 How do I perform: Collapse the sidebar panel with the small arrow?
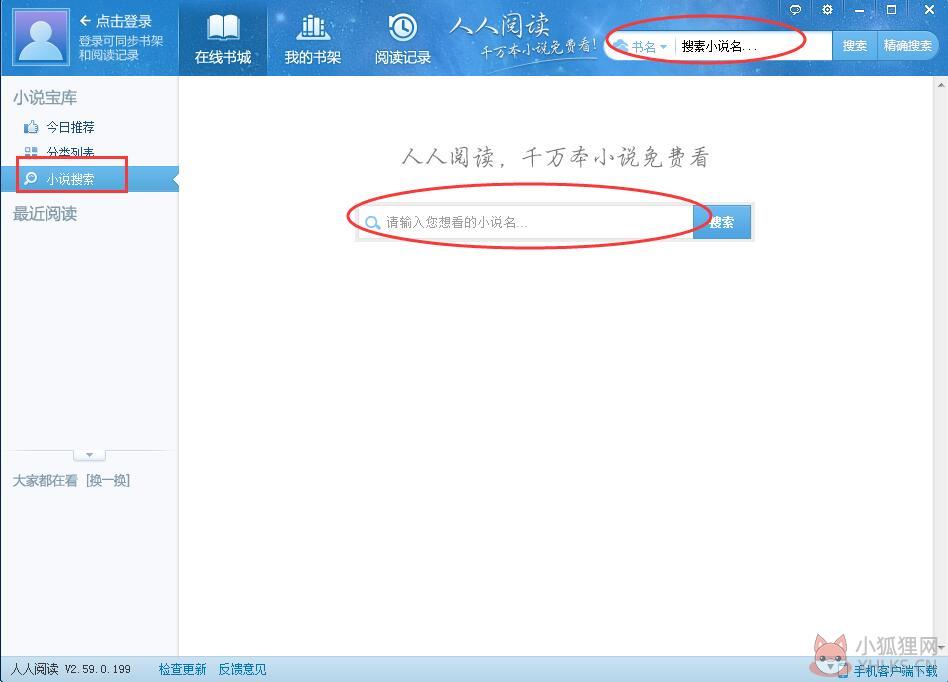[x=89, y=455]
